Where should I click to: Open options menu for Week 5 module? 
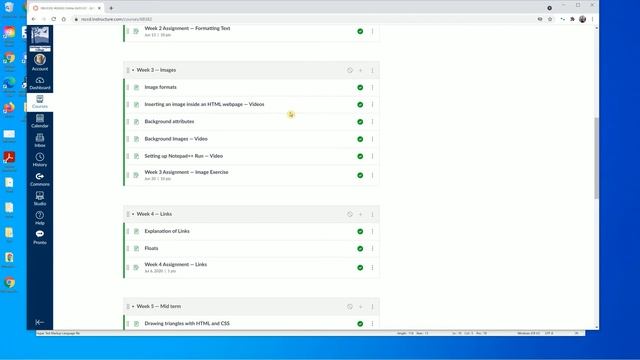coord(372,307)
